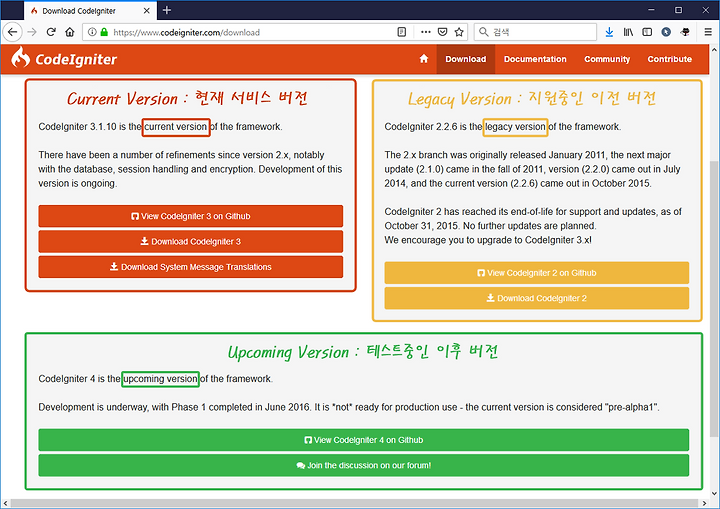720x509 pixels.
Task: Click Join the discussion on our forum button
Action: pyautogui.click(x=364, y=465)
